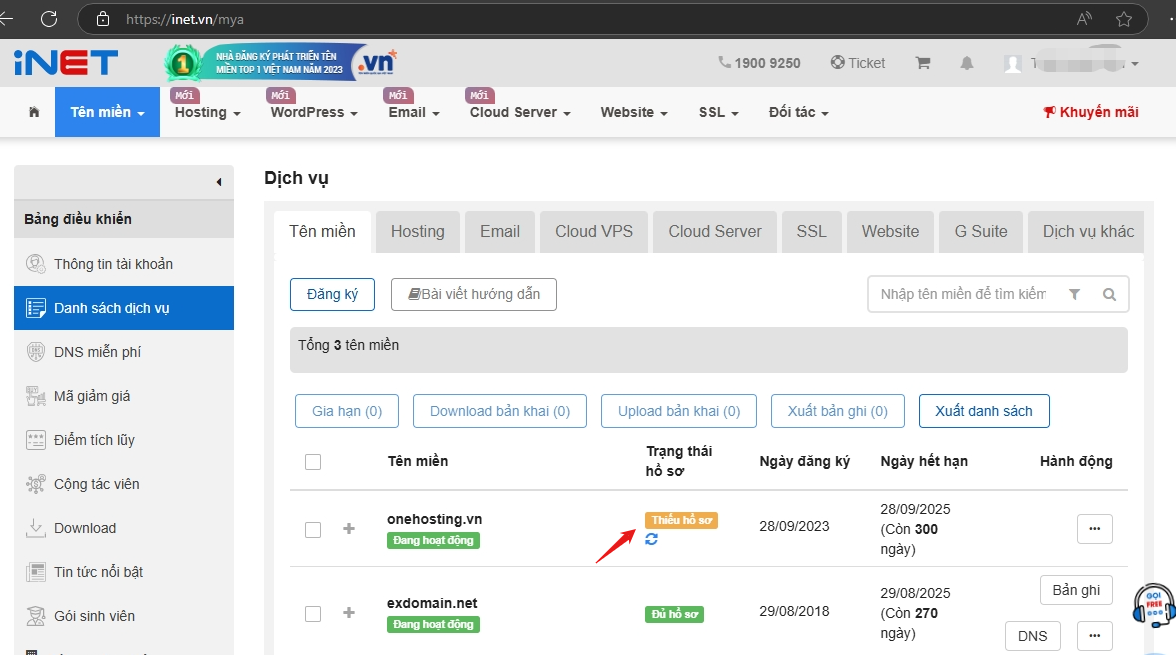Image resolution: width=1176 pixels, height=655 pixels.
Task: Click the Mã giảm giá sidebar icon
Action: tap(34, 395)
